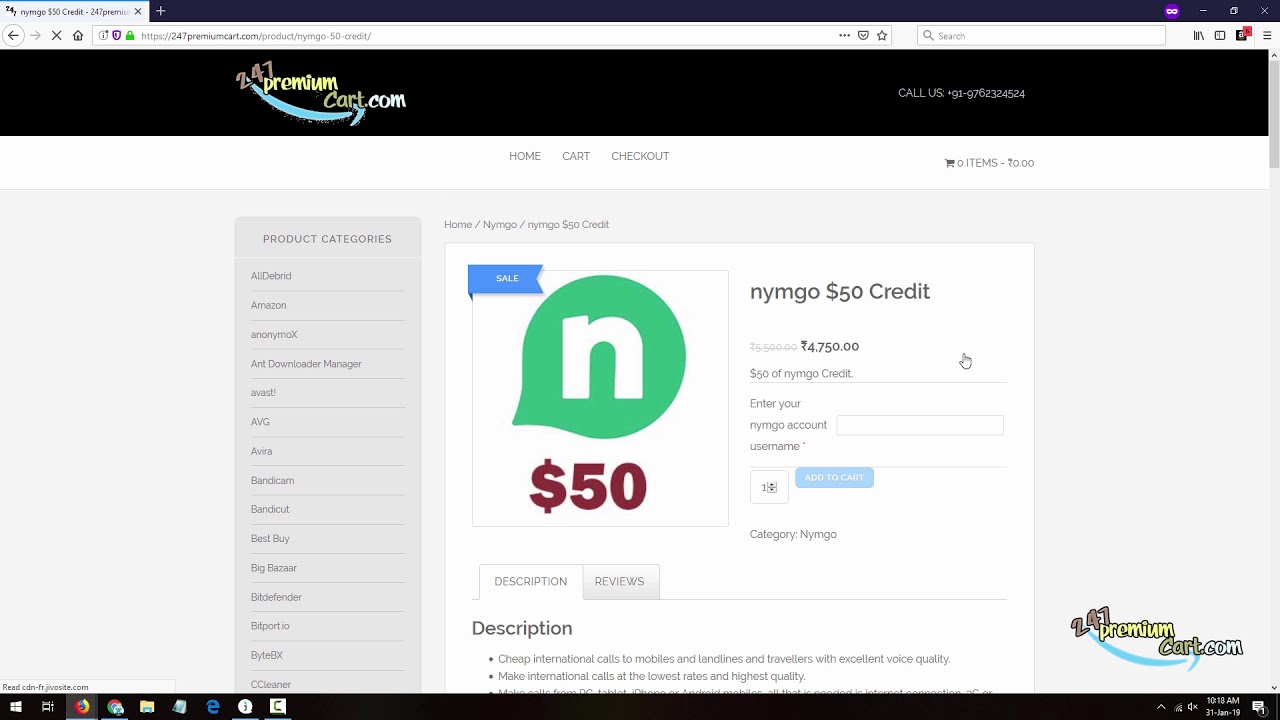1280x720 pixels.
Task: Switch to the REVIEWS tab
Action: (x=619, y=582)
